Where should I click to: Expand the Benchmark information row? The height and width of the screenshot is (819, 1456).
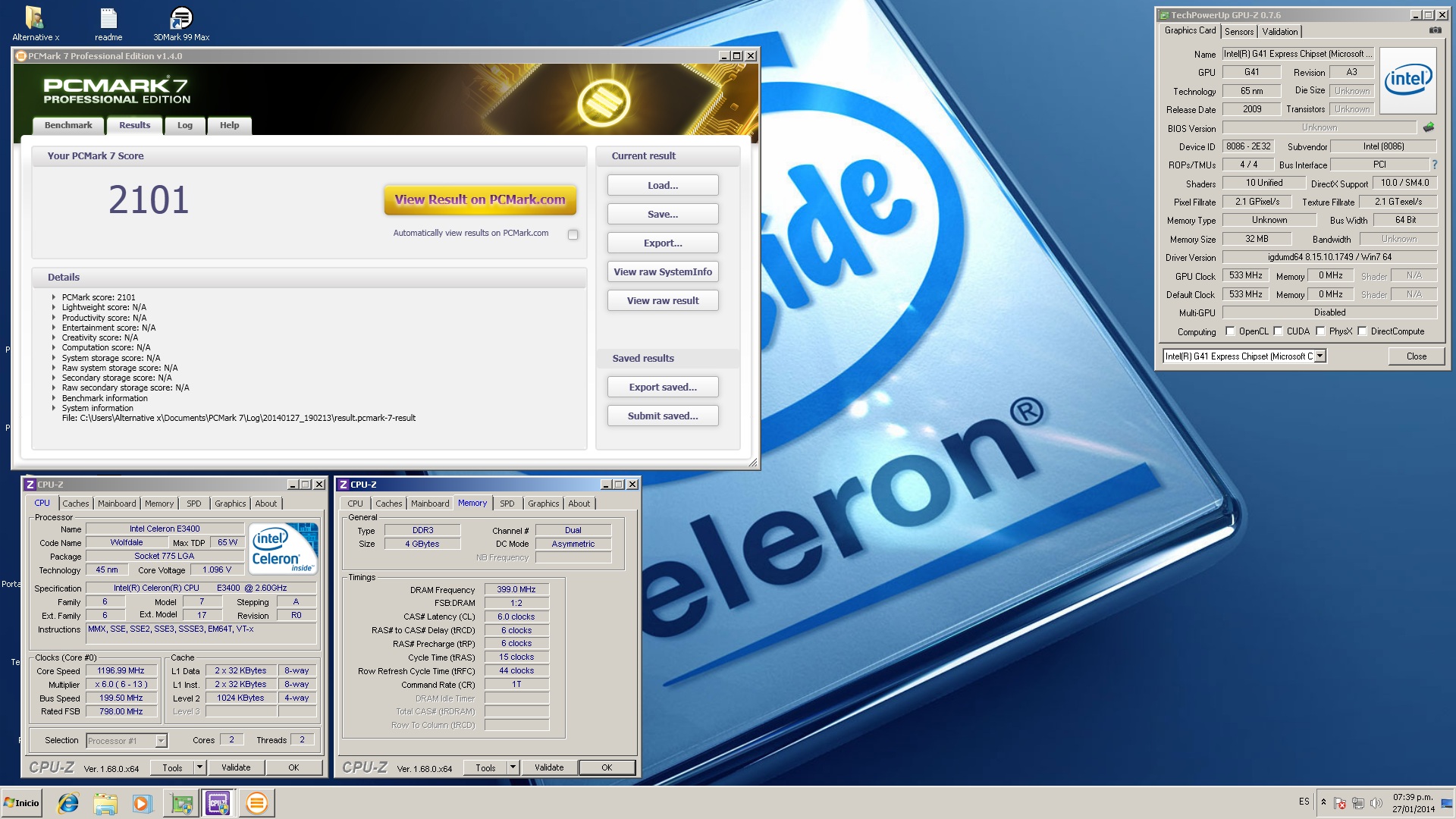click(54, 398)
